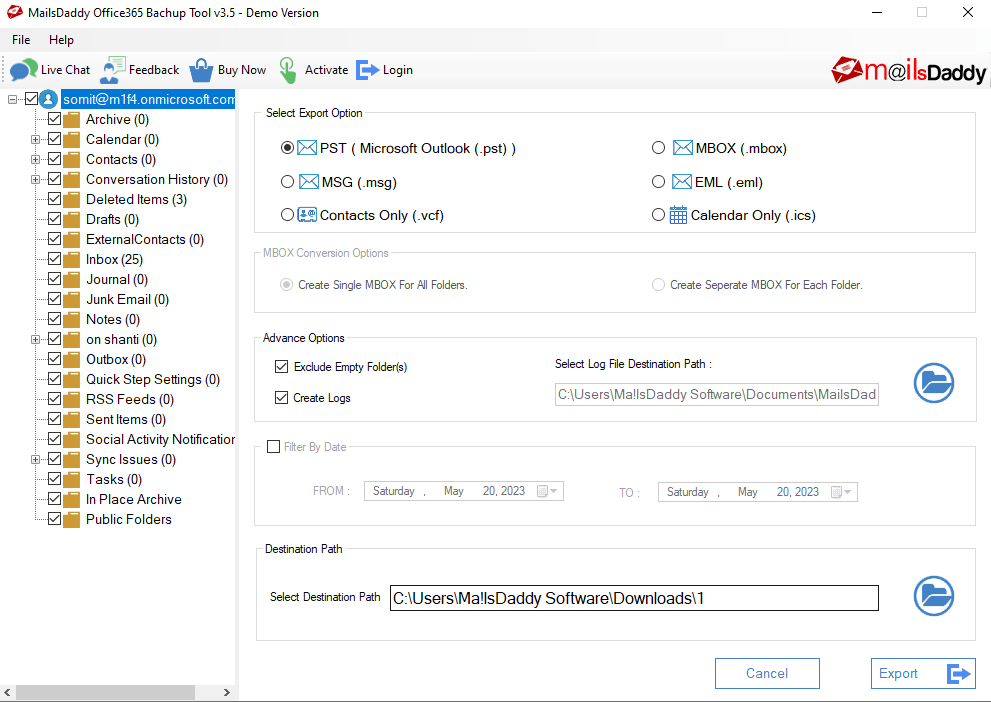This screenshot has height=702, width=991.
Task: Click the Tasks folder icon
Action: (x=71, y=480)
